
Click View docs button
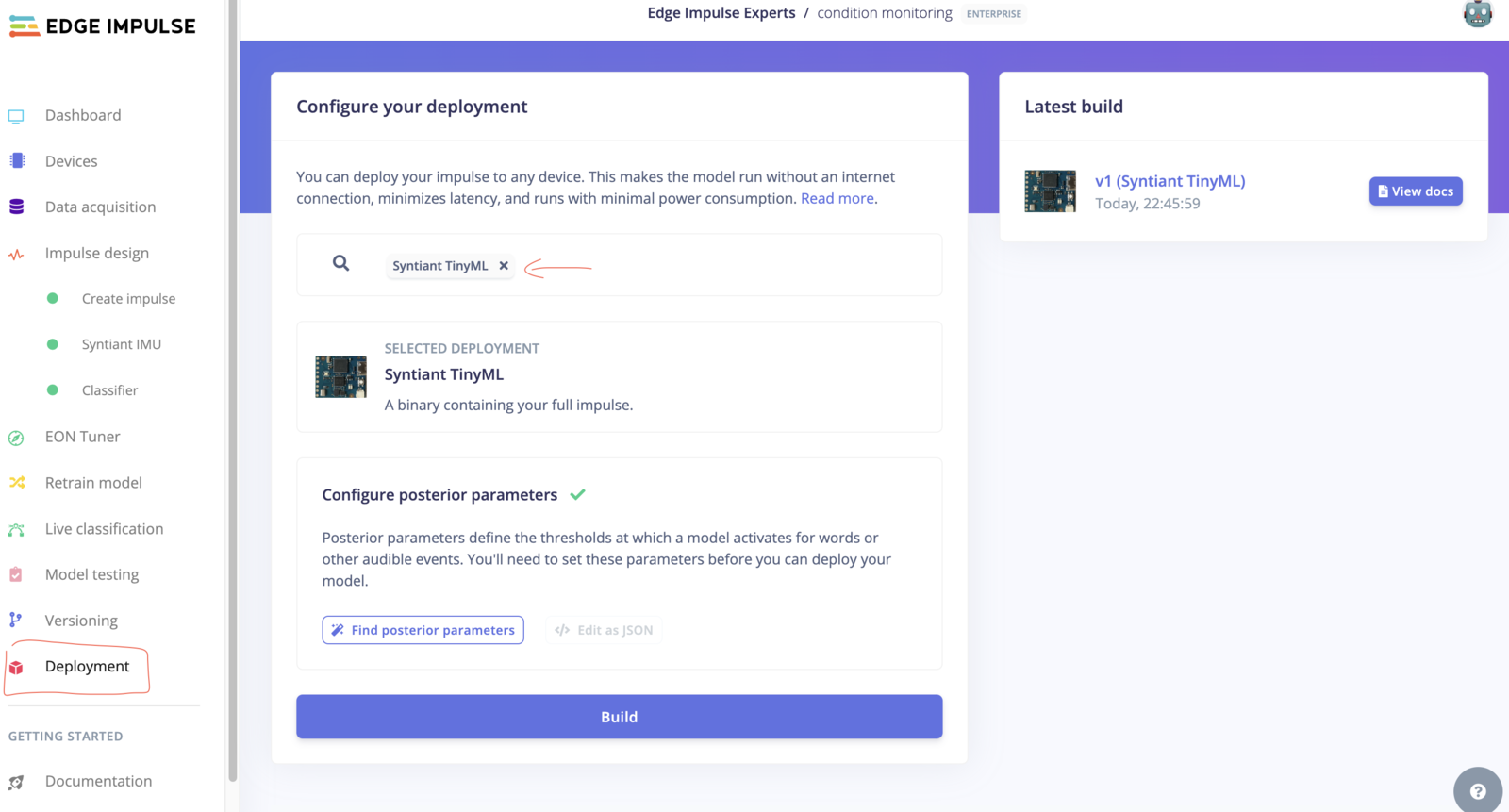[1416, 191]
